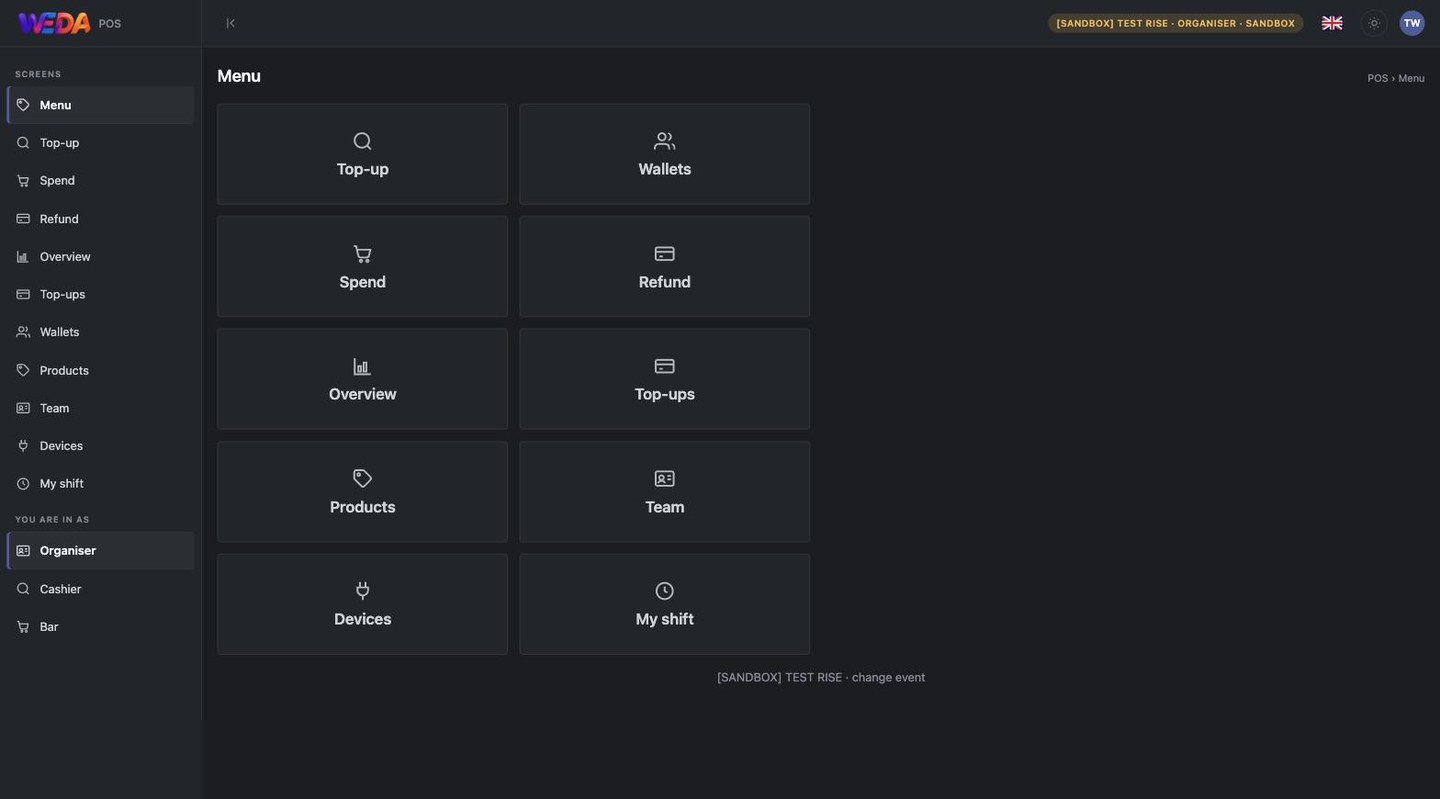This screenshot has height=799, width=1440.
Task: Switch role to Organiser in sidebar
Action: 101,551
